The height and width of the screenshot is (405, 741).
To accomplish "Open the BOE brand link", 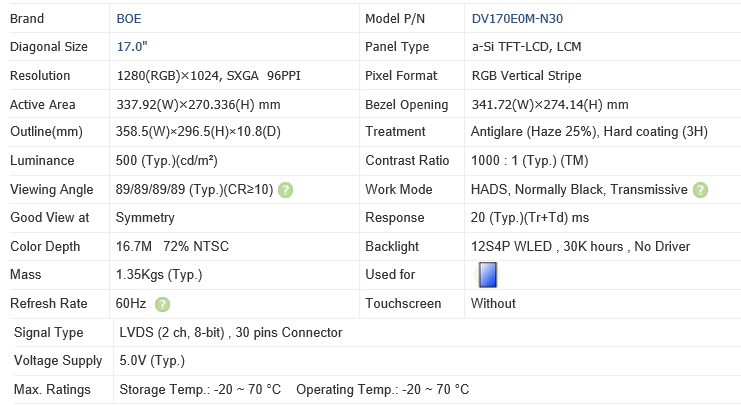I will tap(131, 18).
